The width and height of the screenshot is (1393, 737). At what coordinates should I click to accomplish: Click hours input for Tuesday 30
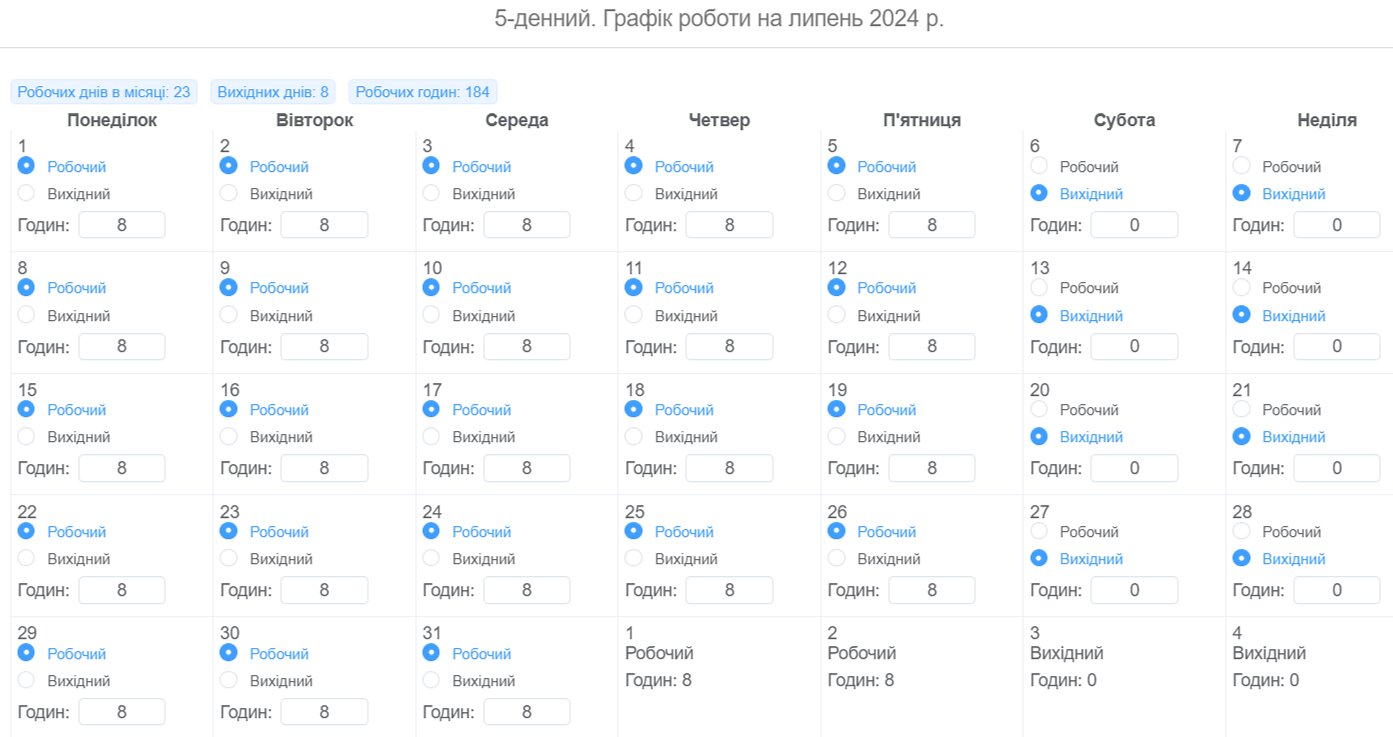pos(324,712)
